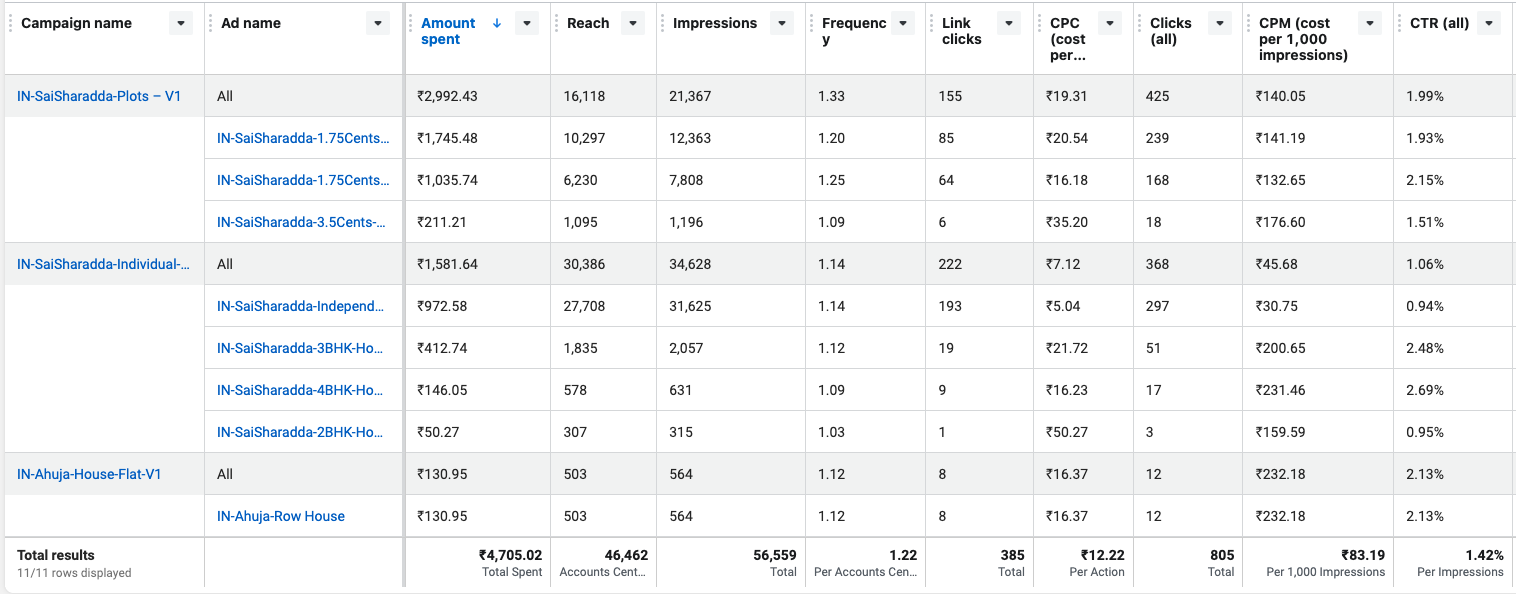Click link clicks value 222
The width and height of the screenshot is (1516, 594).
(x=950, y=264)
